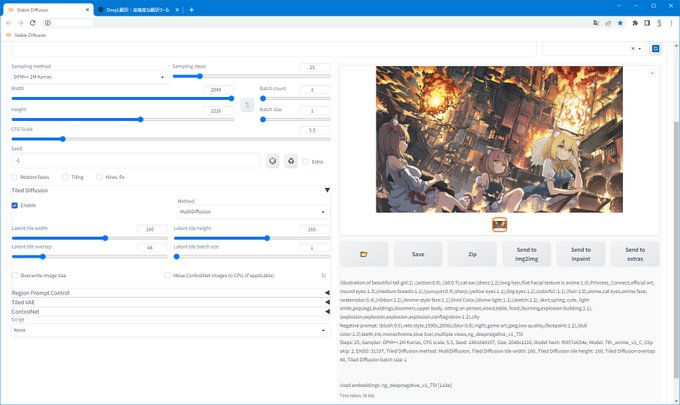Image resolution: width=680 pixels, height=405 pixels.
Task: Randomize seed with the dice icon
Action: [x=272, y=161]
